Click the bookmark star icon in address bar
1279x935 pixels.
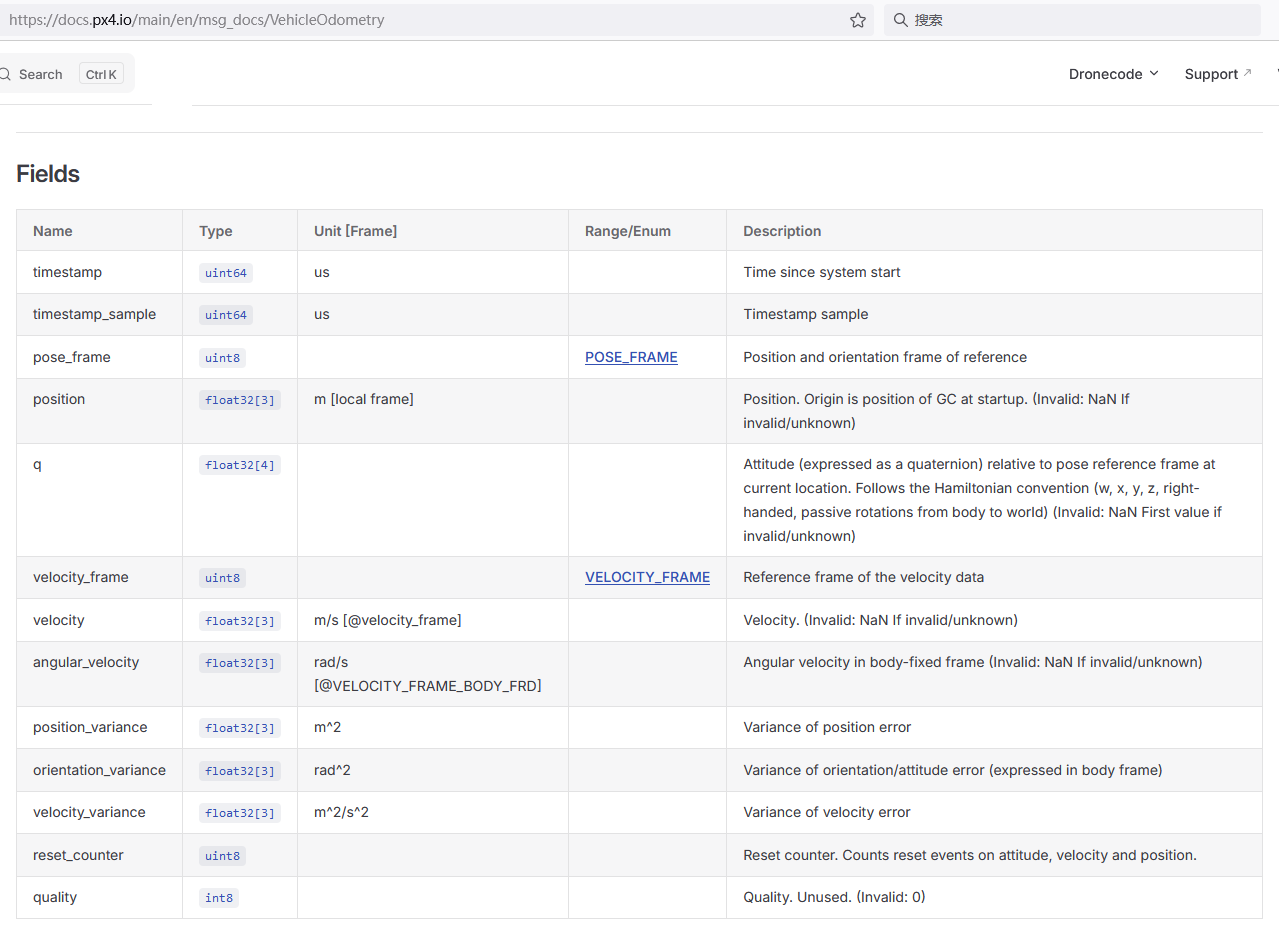pyautogui.click(x=857, y=20)
